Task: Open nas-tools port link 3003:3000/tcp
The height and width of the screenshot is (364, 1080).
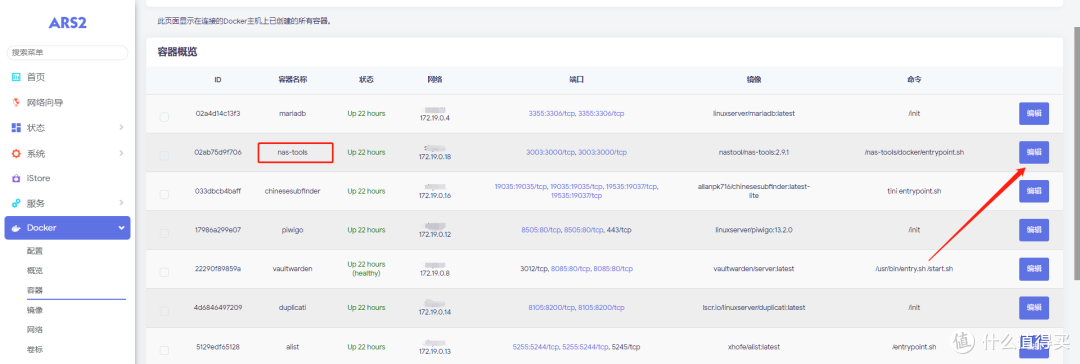Action: pyautogui.click(x=550, y=152)
